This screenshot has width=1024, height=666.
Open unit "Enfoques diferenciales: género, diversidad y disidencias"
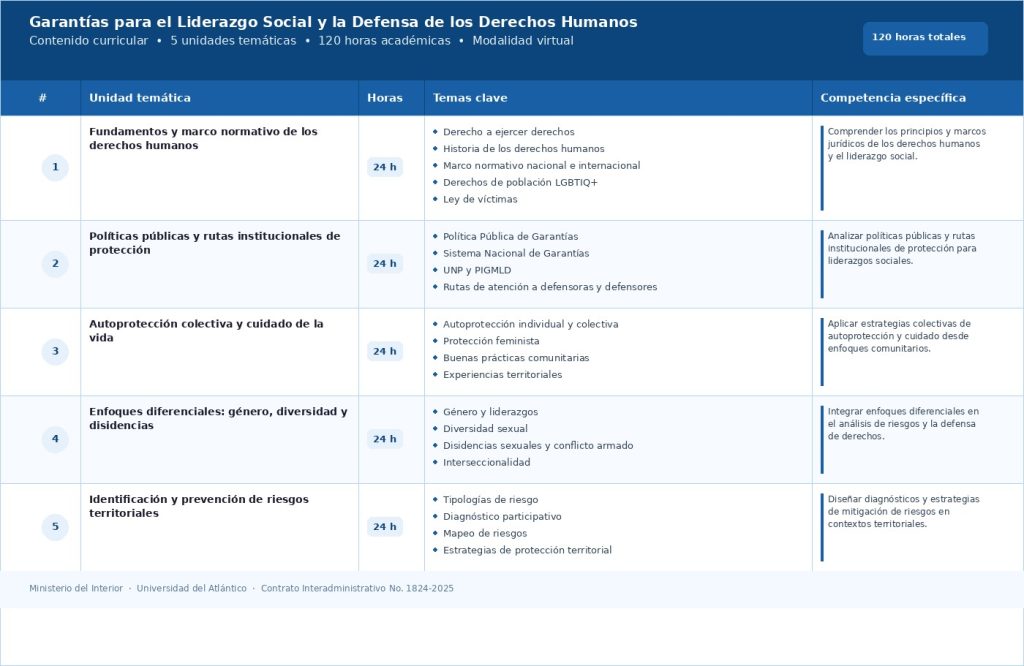point(218,418)
